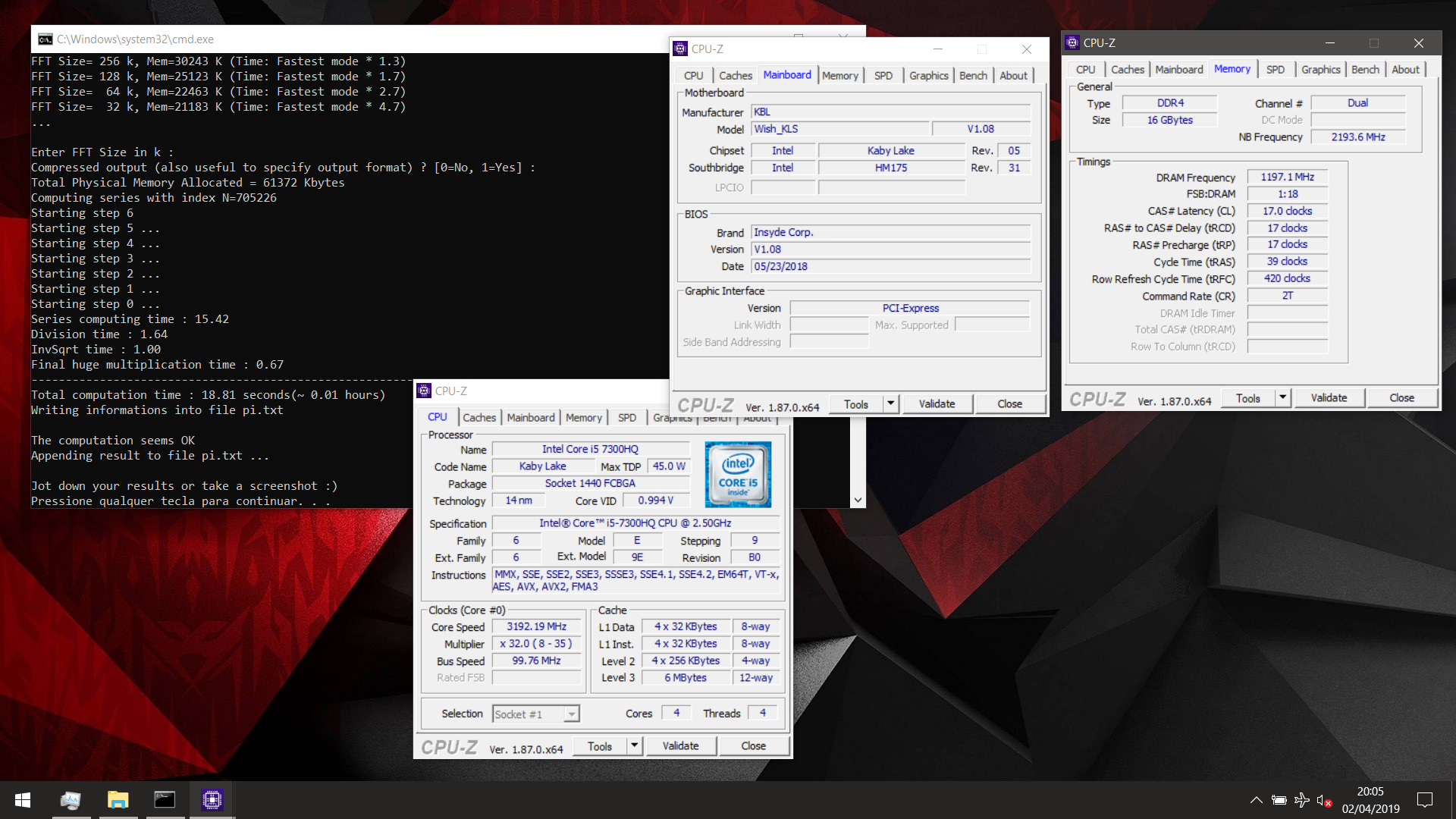Click the Close button in the CPU window
The image size is (1456, 819).
(753, 746)
